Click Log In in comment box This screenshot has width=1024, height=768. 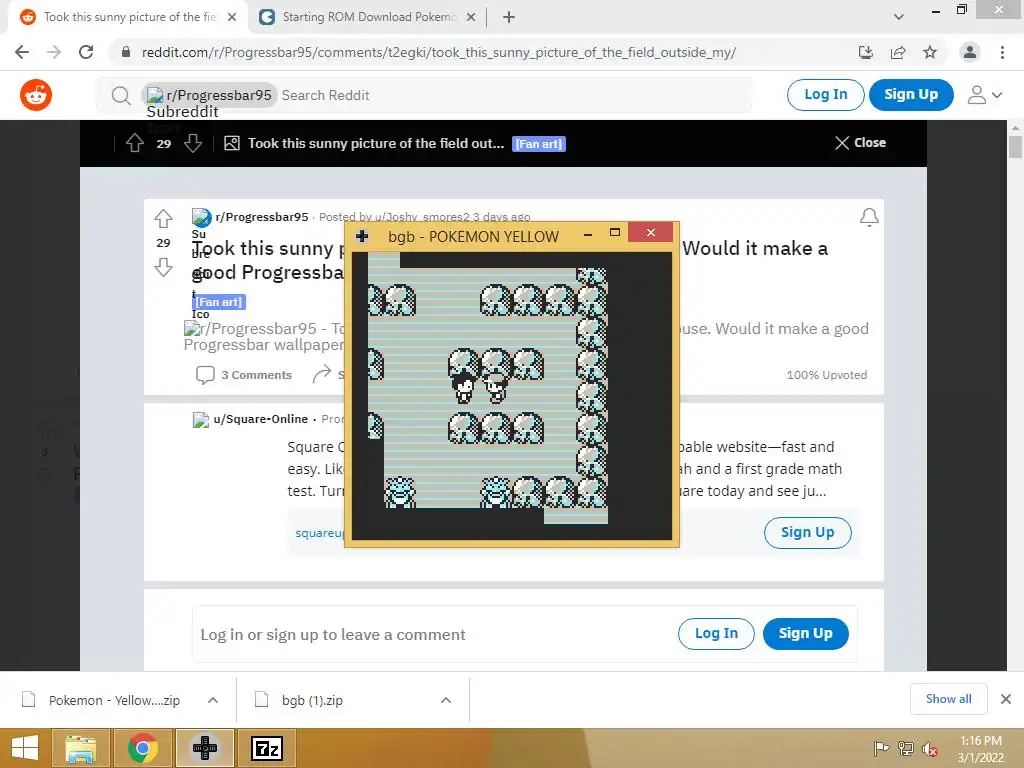[716, 633]
